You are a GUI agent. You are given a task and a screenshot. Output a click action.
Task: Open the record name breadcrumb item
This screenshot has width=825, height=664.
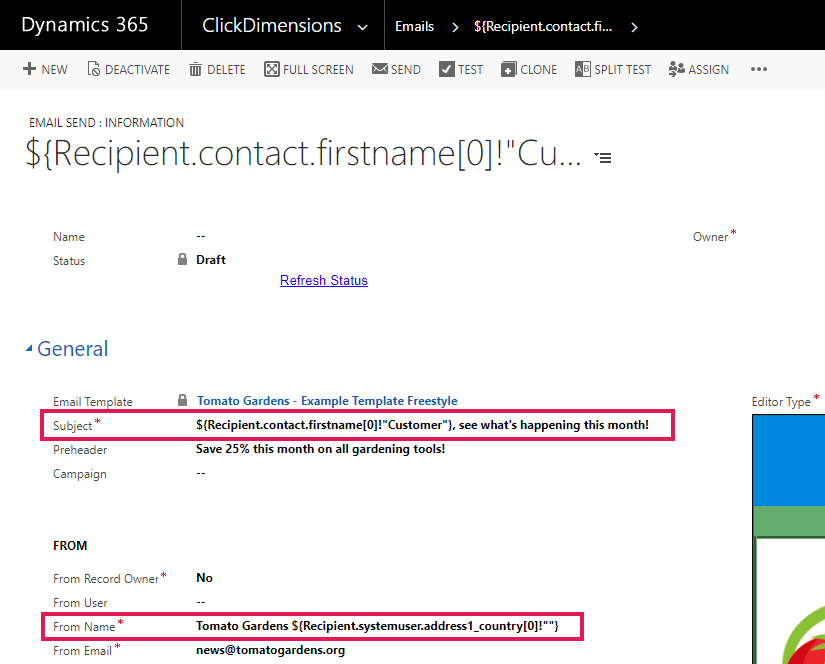(x=543, y=26)
